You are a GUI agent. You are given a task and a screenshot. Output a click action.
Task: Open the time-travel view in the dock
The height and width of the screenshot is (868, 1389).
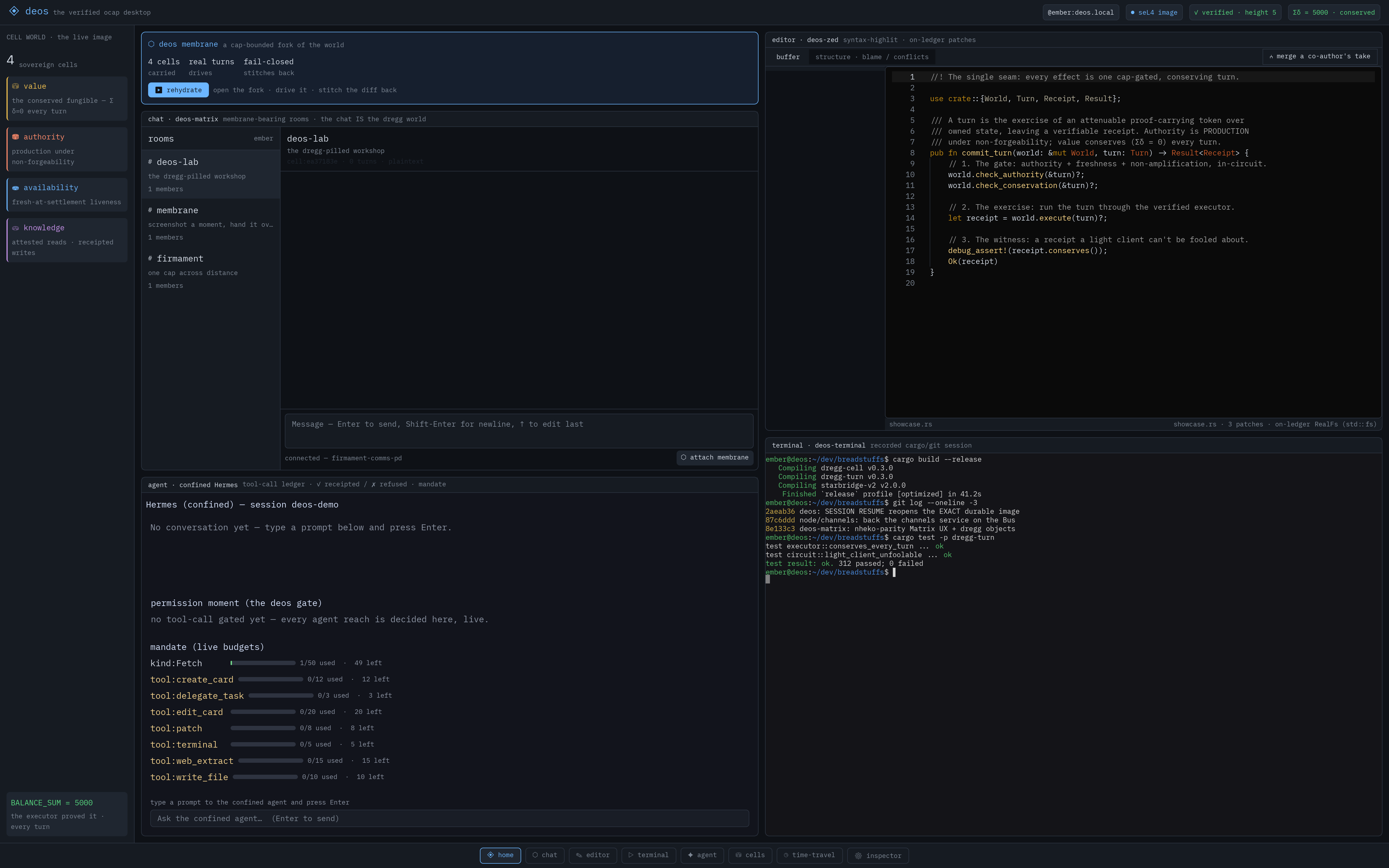click(x=809, y=855)
